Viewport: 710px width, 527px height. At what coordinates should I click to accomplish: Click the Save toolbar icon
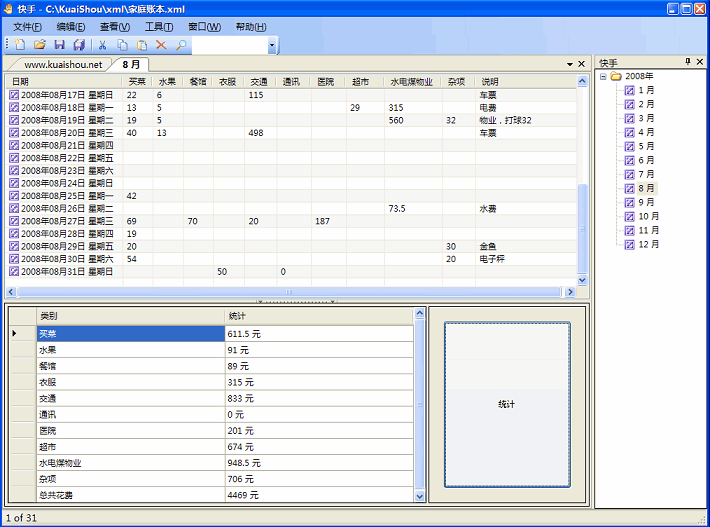[x=59, y=45]
